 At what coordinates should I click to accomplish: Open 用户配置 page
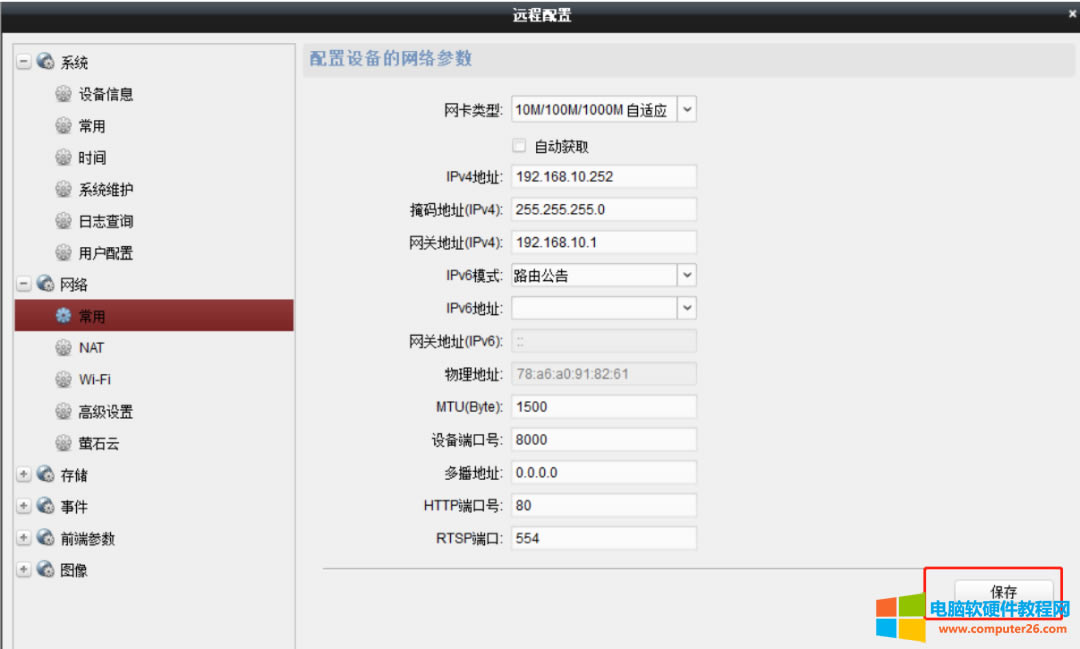[105, 253]
